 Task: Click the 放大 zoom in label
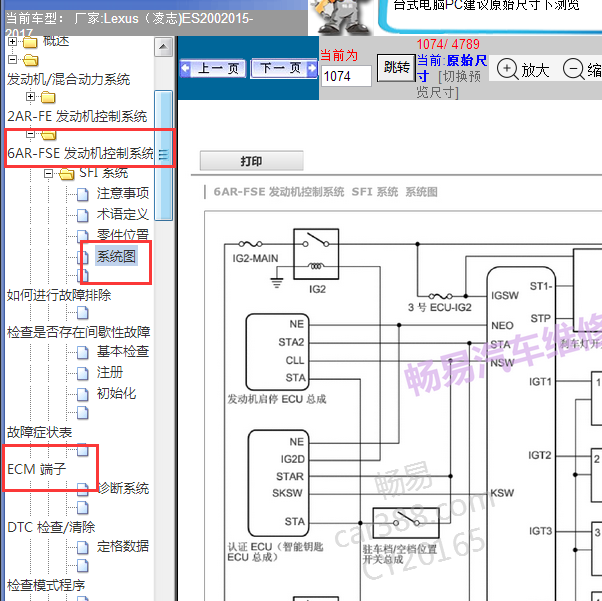click(535, 70)
